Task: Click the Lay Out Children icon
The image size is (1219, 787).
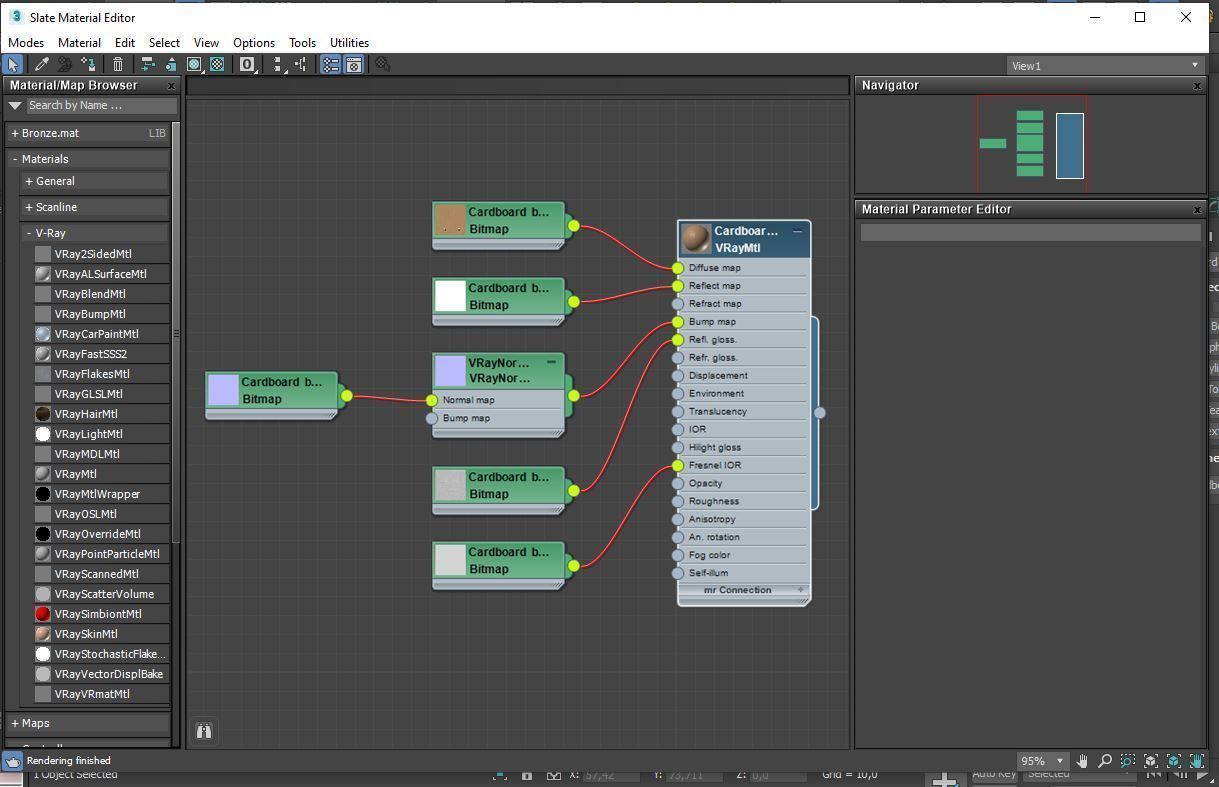Action: click(x=301, y=65)
